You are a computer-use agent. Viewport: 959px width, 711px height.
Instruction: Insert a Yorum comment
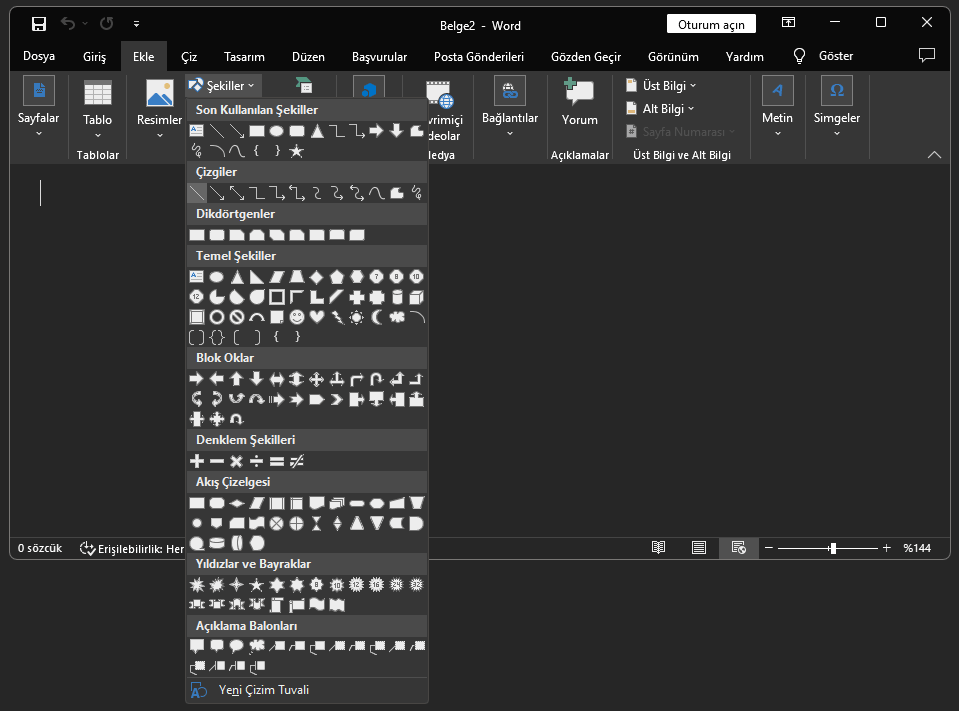(x=579, y=103)
